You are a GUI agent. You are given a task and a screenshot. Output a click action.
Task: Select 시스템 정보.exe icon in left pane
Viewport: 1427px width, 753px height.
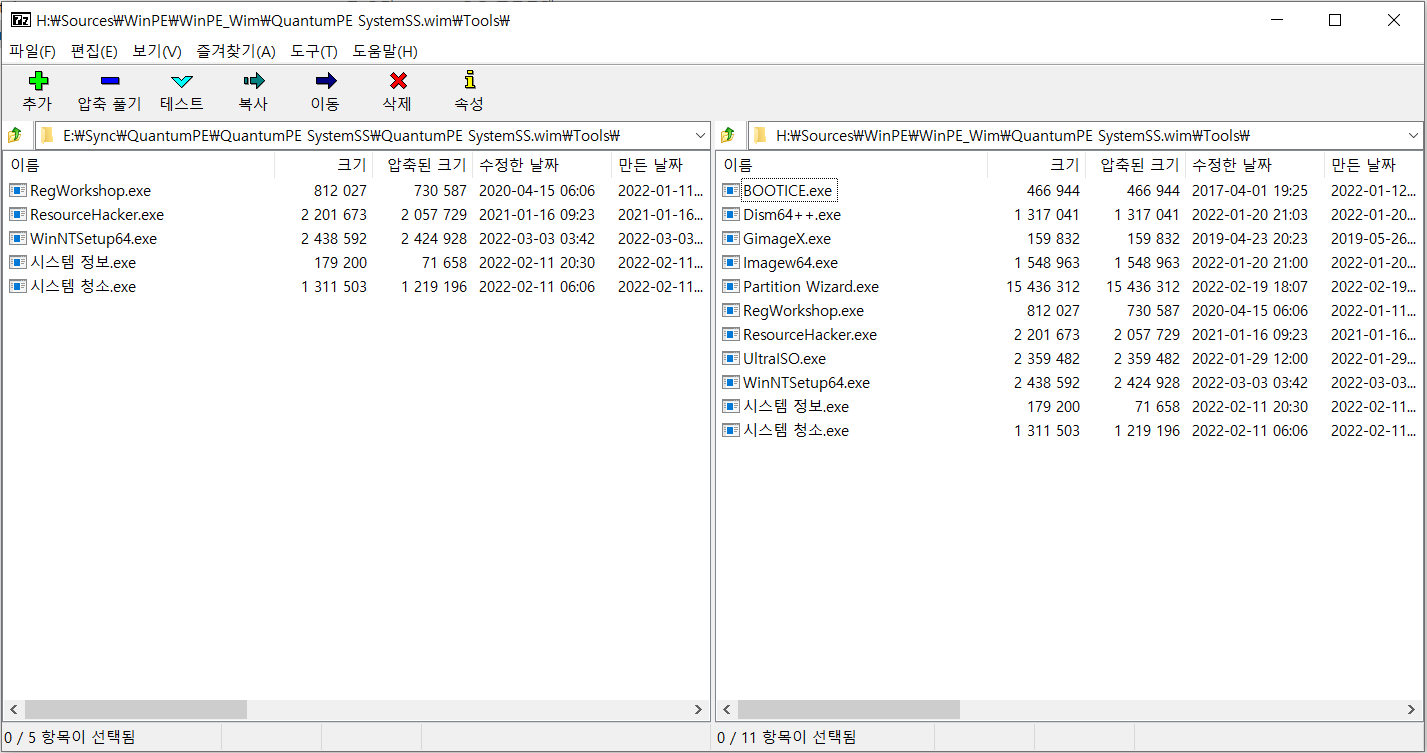18,262
